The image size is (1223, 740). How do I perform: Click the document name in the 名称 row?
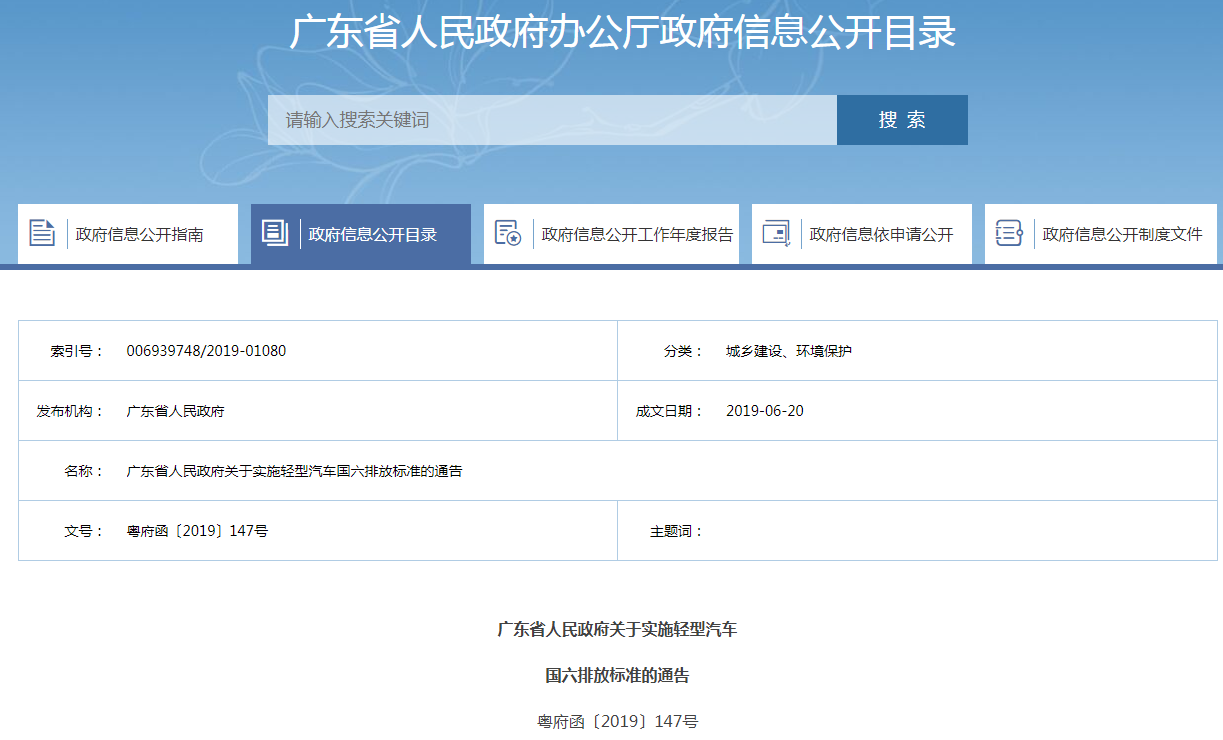pos(294,471)
